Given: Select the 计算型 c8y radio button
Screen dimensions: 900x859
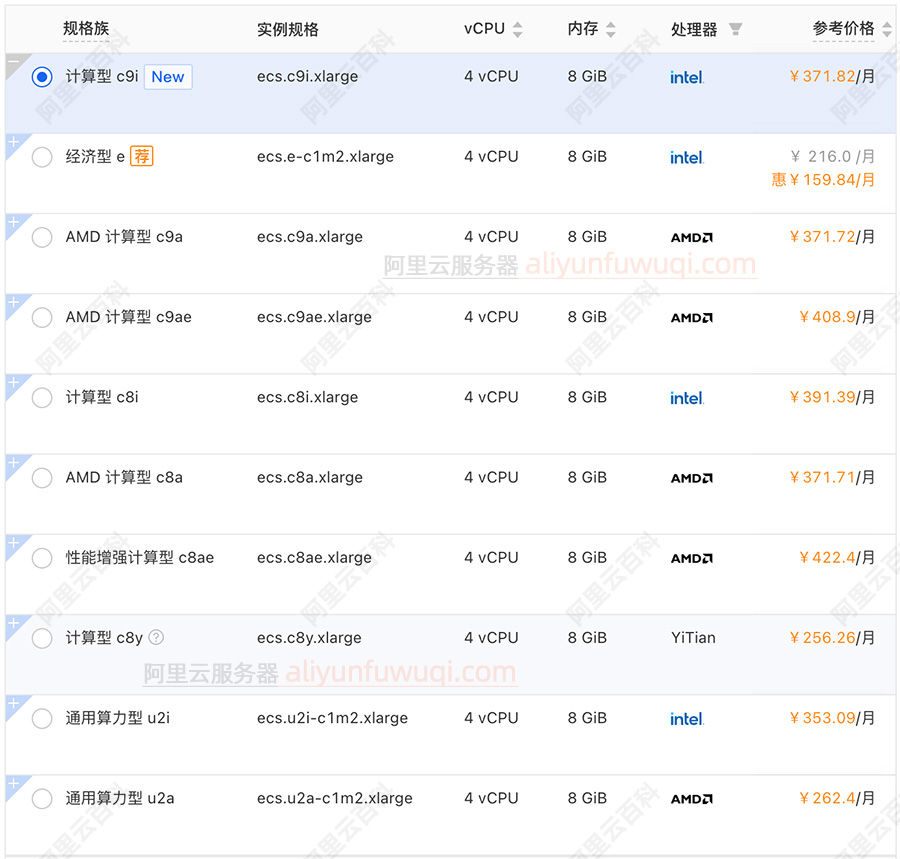Looking at the screenshot, I should click(x=42, y=638).
